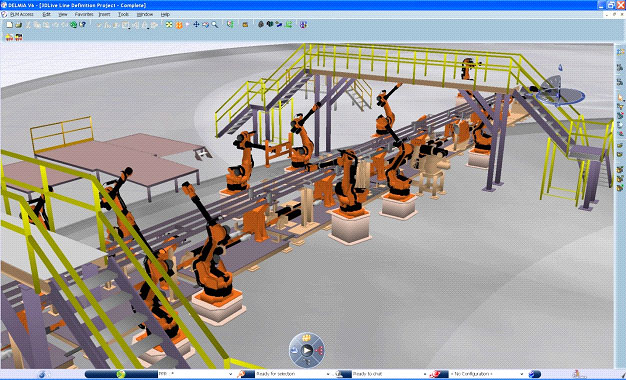Click the Open folder icon in toolbar
Viewport: 626px width, 380px height.
(x=18, y=25)
